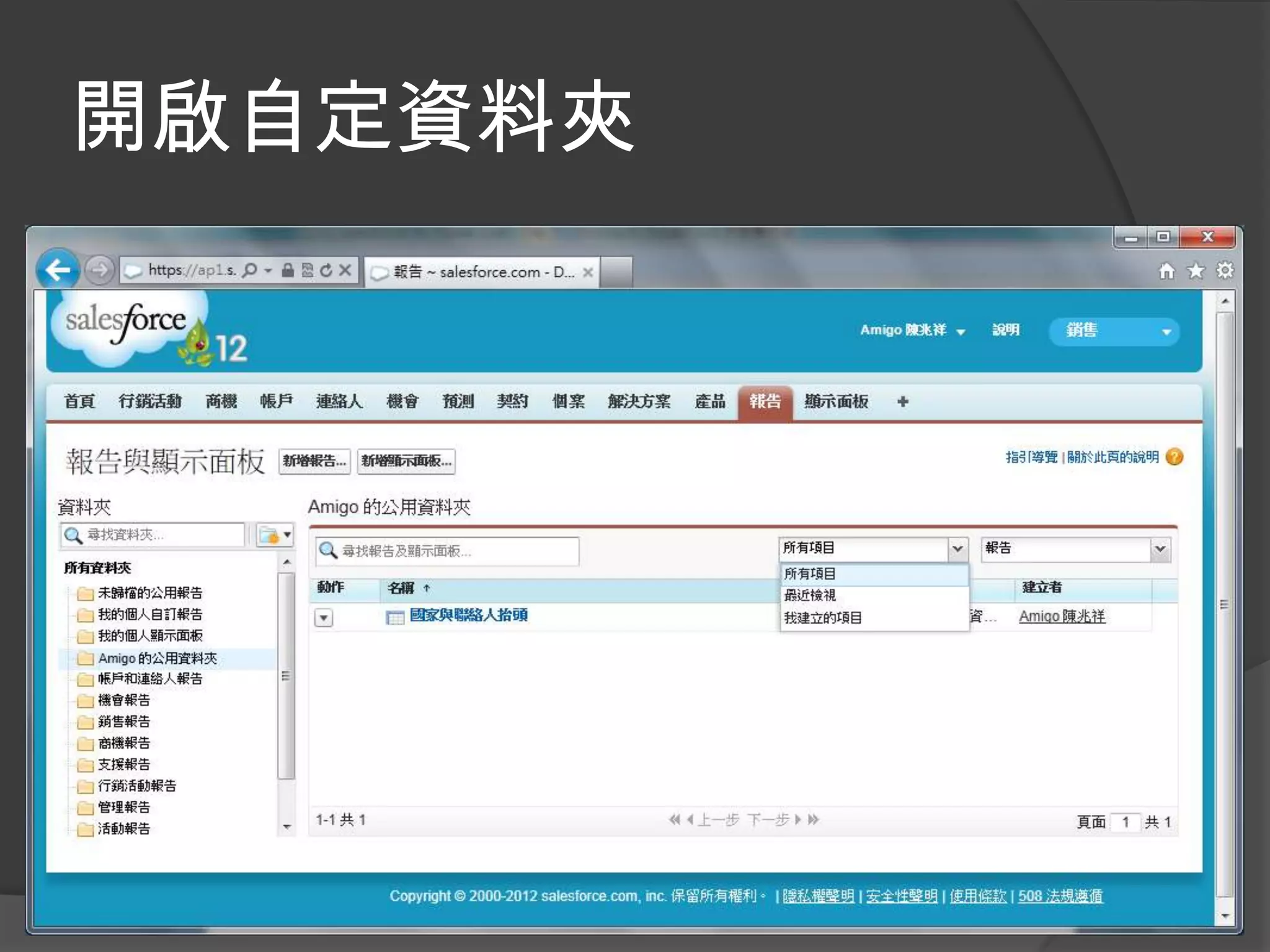1270x952 pixels.
Task: Click the 尋找報告及顯示面板 search field
Action: [447, 551]
